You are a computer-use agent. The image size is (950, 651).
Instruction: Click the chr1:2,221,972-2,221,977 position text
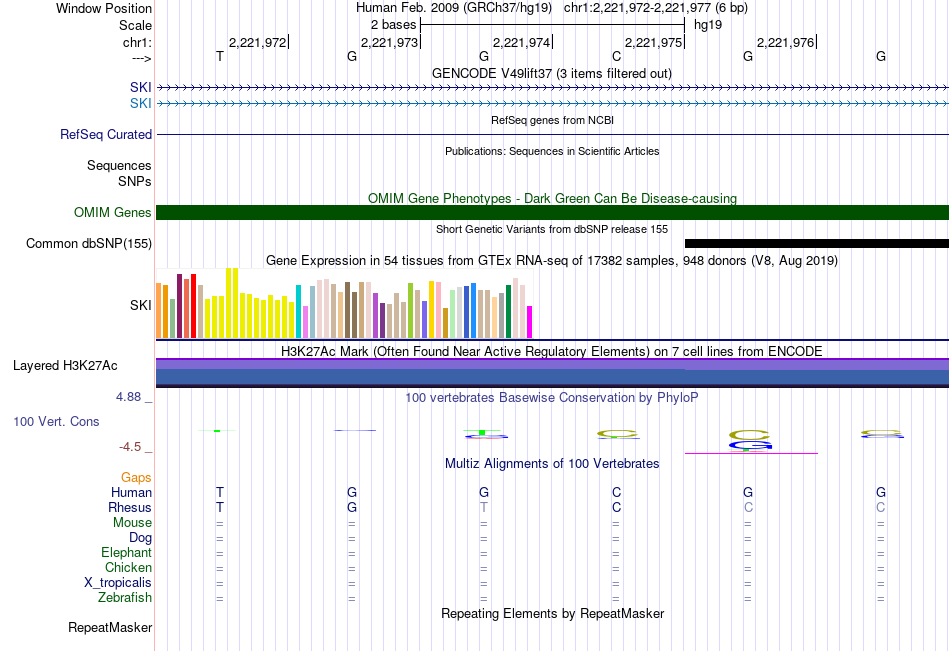click(637, 8)
